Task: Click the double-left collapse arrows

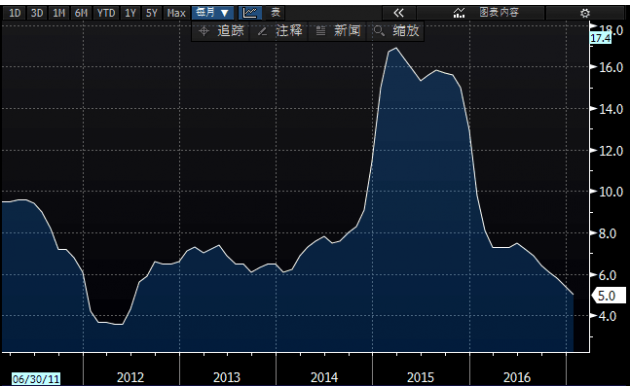Action: pos(399,13)
